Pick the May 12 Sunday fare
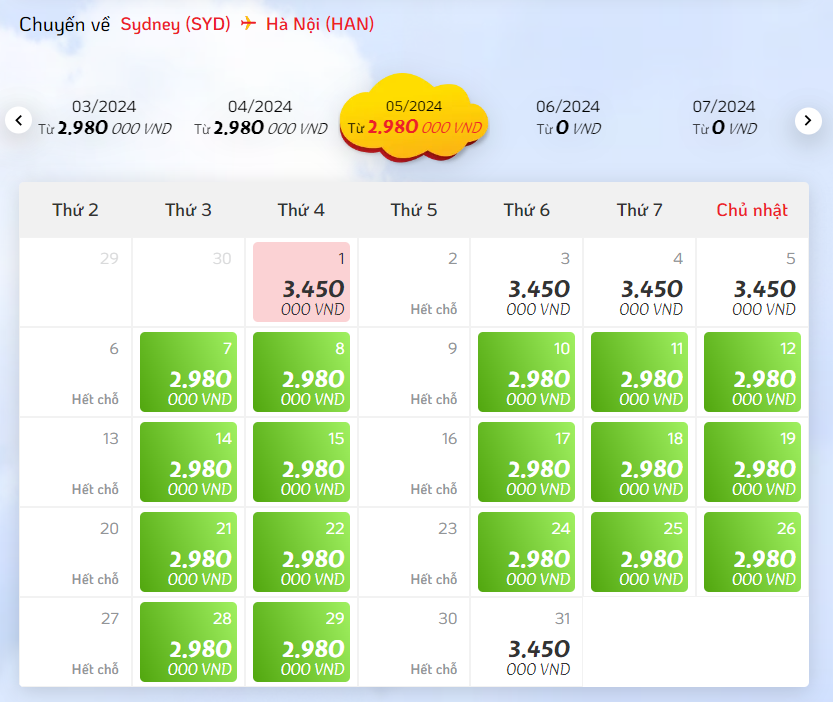833x702 pixels. click(x=752, y=372)
